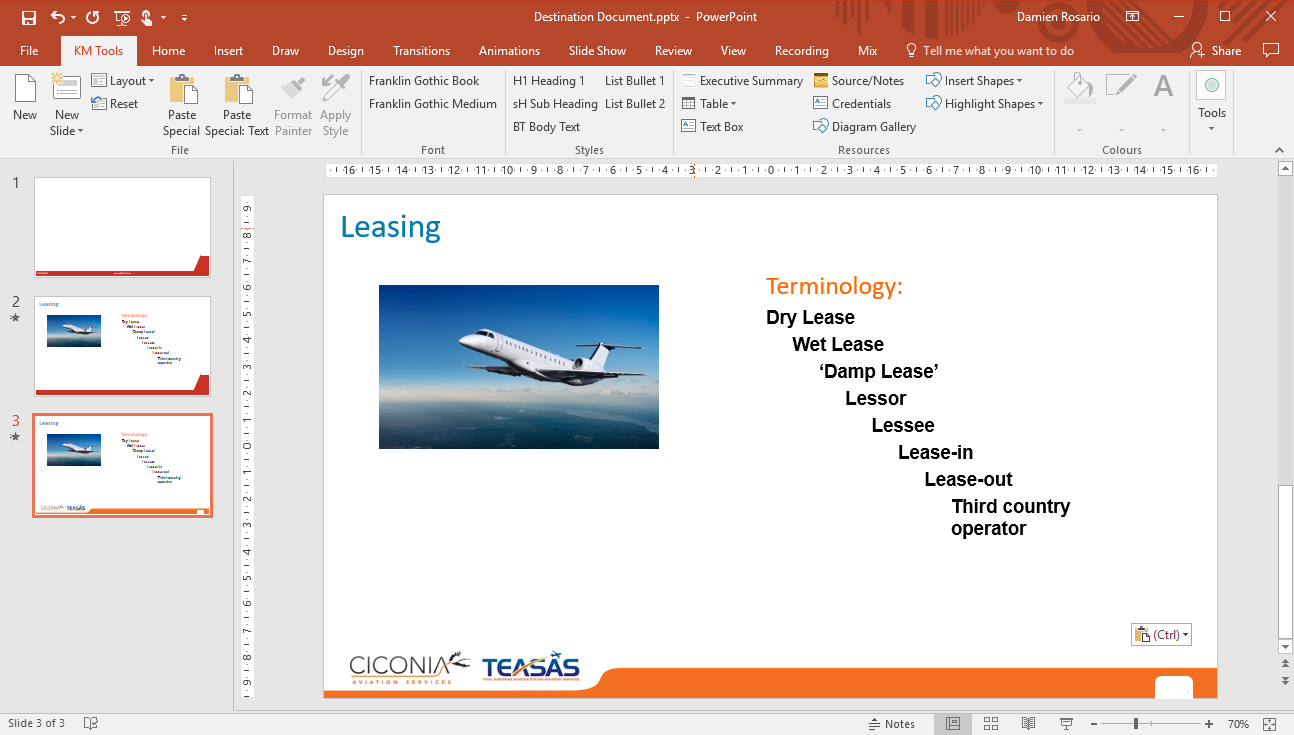Click the Executive Summary icon
Screen dimensions: 1294x735
[742, 81]
